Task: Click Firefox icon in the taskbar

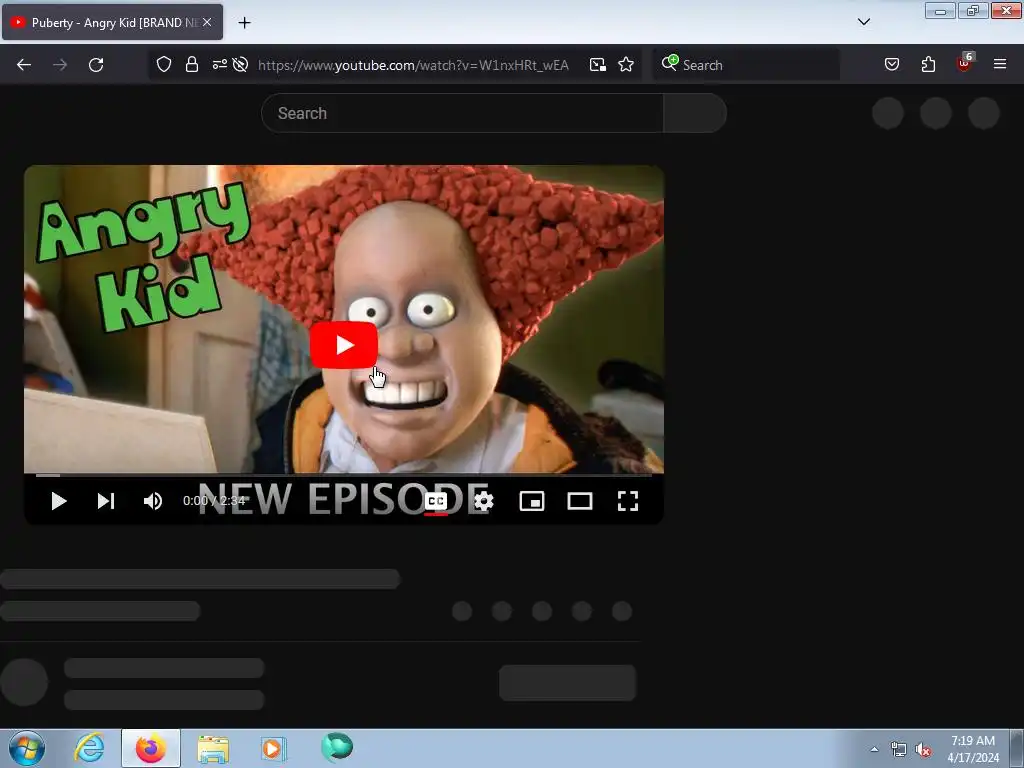Action: (150, 748)
